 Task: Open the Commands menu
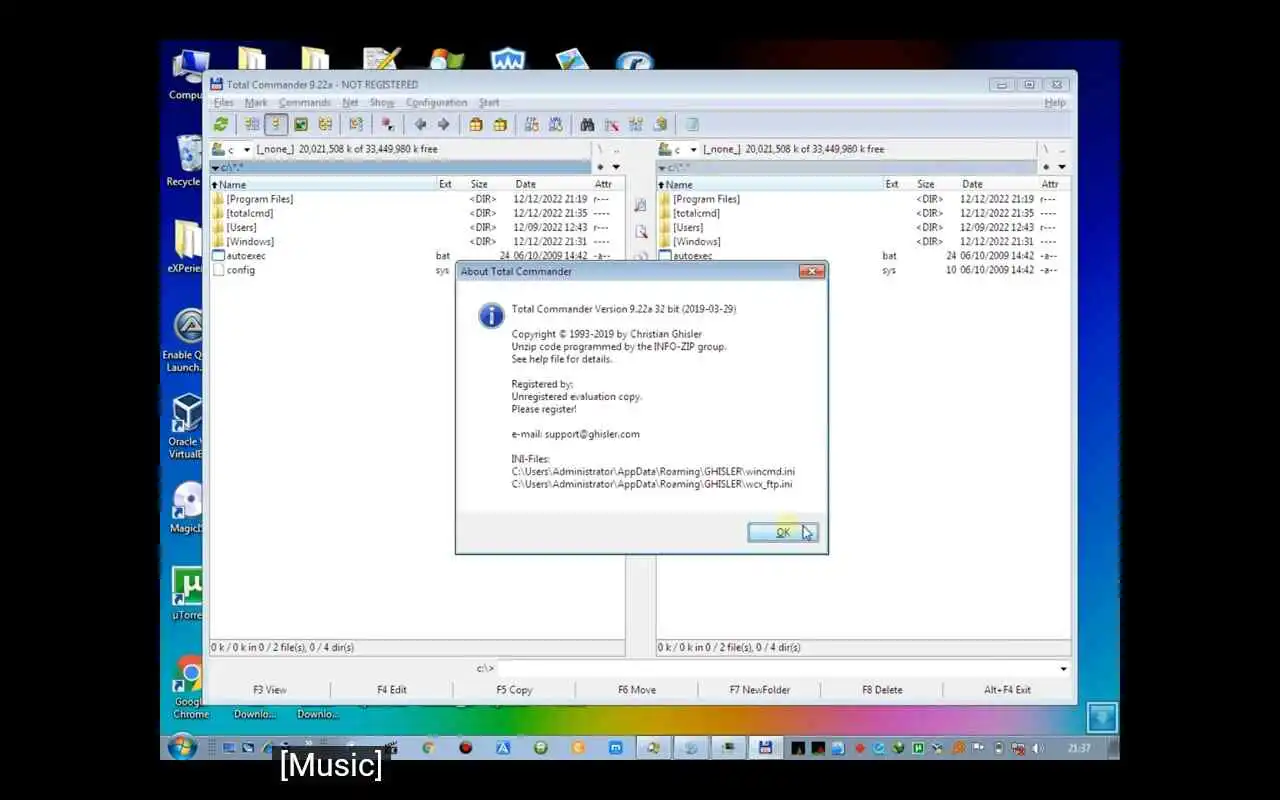305,103
